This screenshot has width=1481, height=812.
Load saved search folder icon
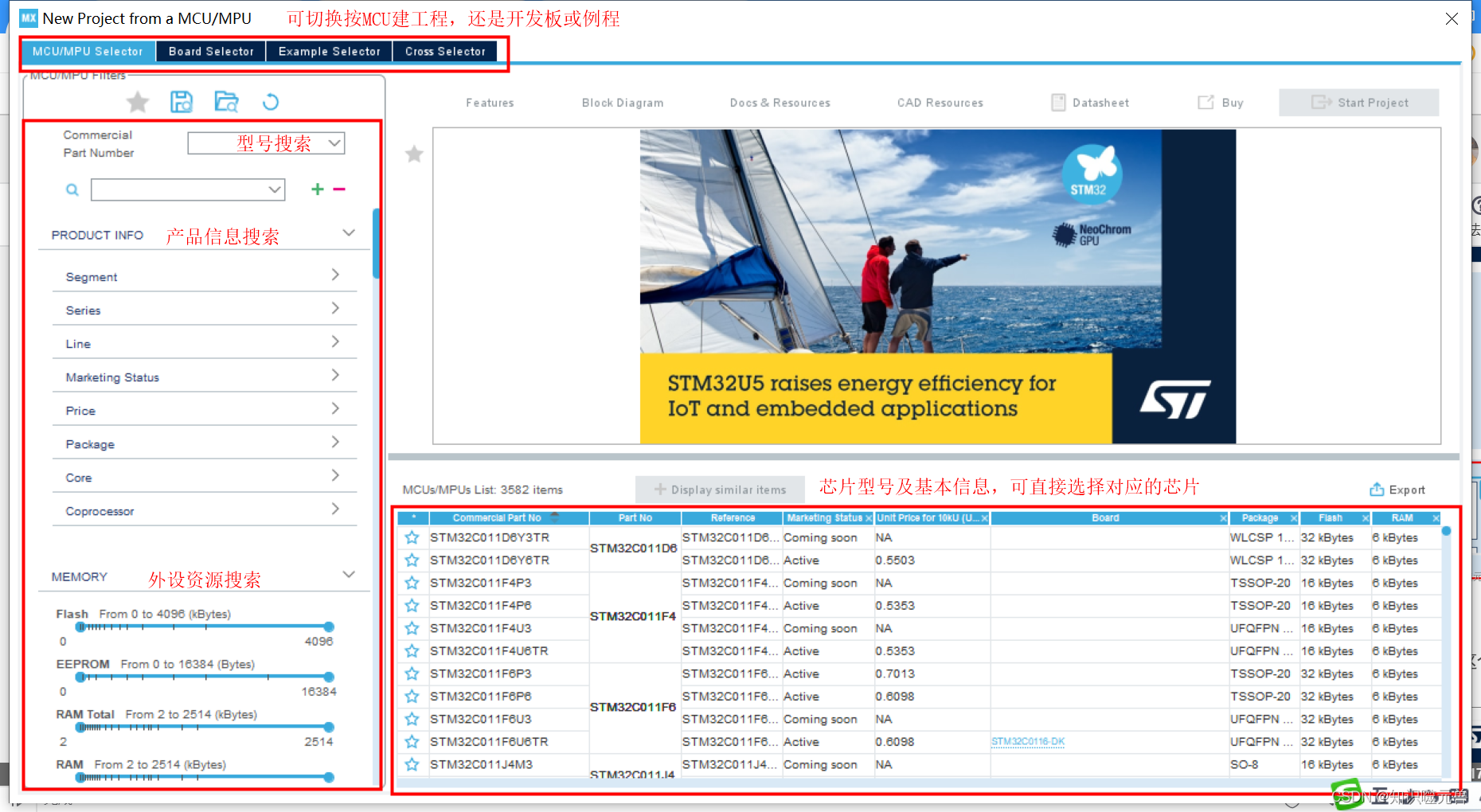tap(227, 102)
